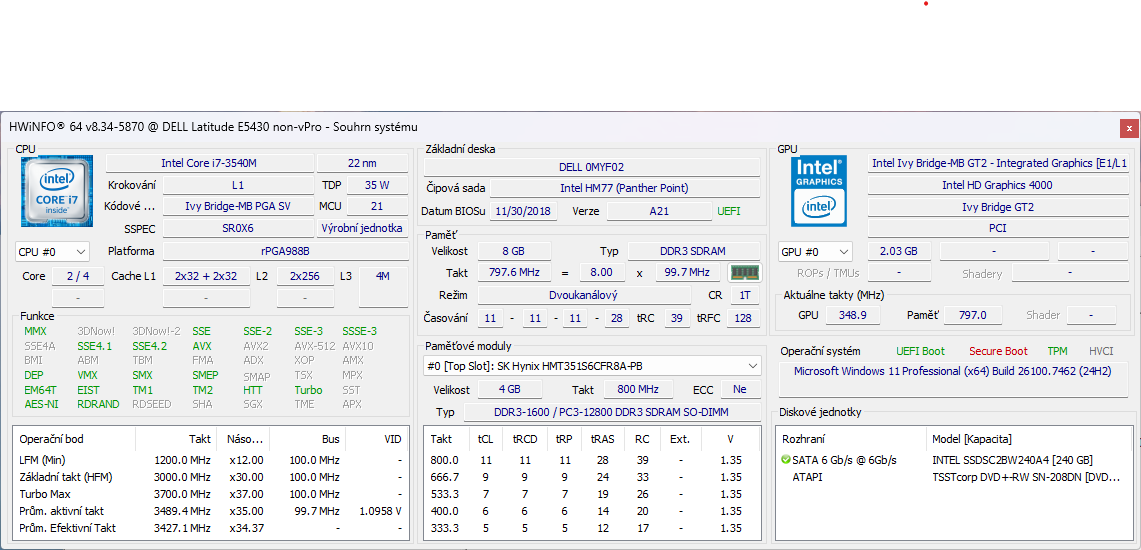Viewport: 1141px width, 550px height.
Task: Close the HWiNFO summary window
Action: 1129,128
